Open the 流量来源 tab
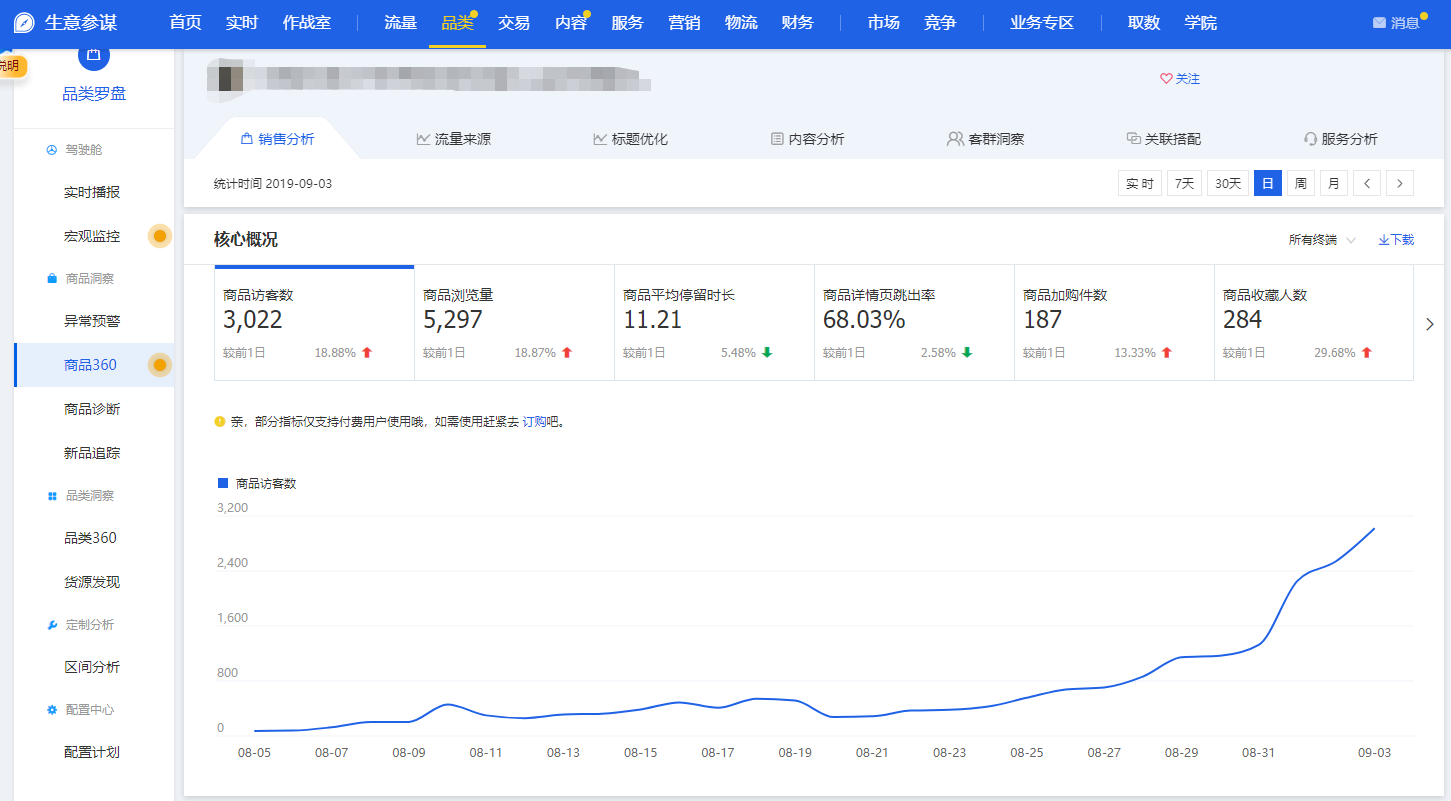Screen dimensions: 1451x801 click(453, 139)
